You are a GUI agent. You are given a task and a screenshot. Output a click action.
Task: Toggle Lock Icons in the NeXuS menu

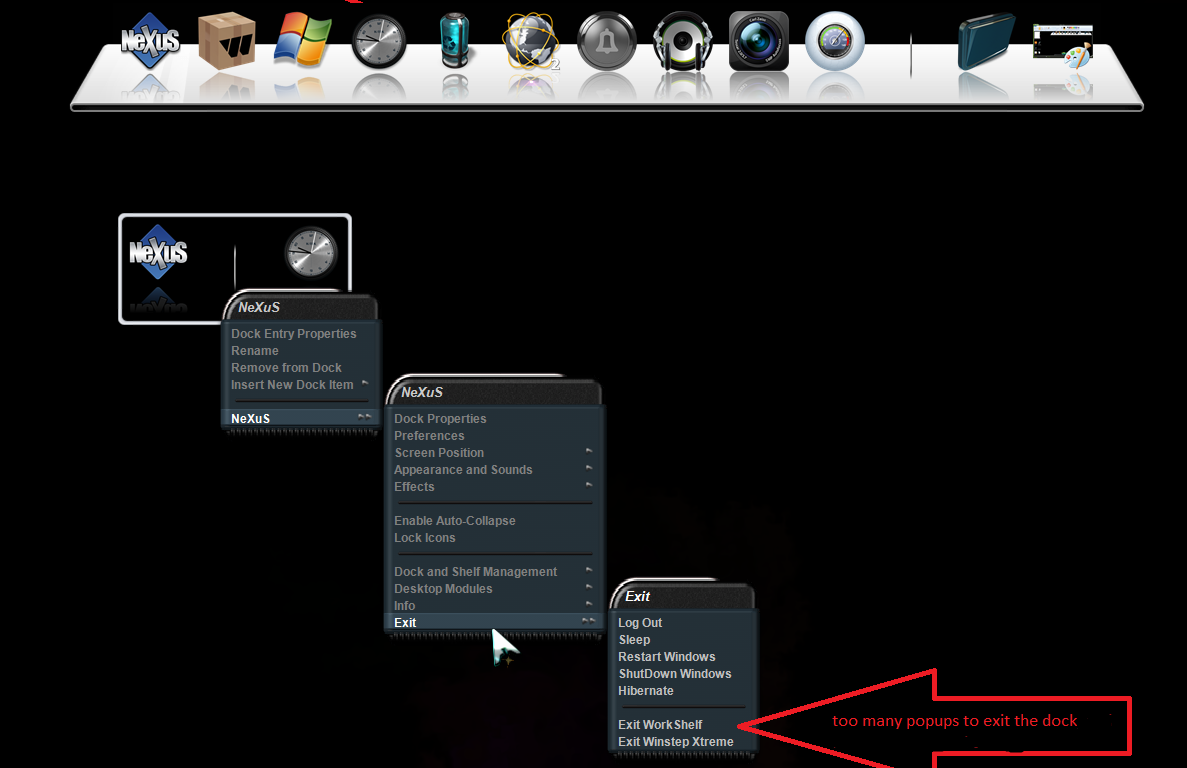pos(425,538)
